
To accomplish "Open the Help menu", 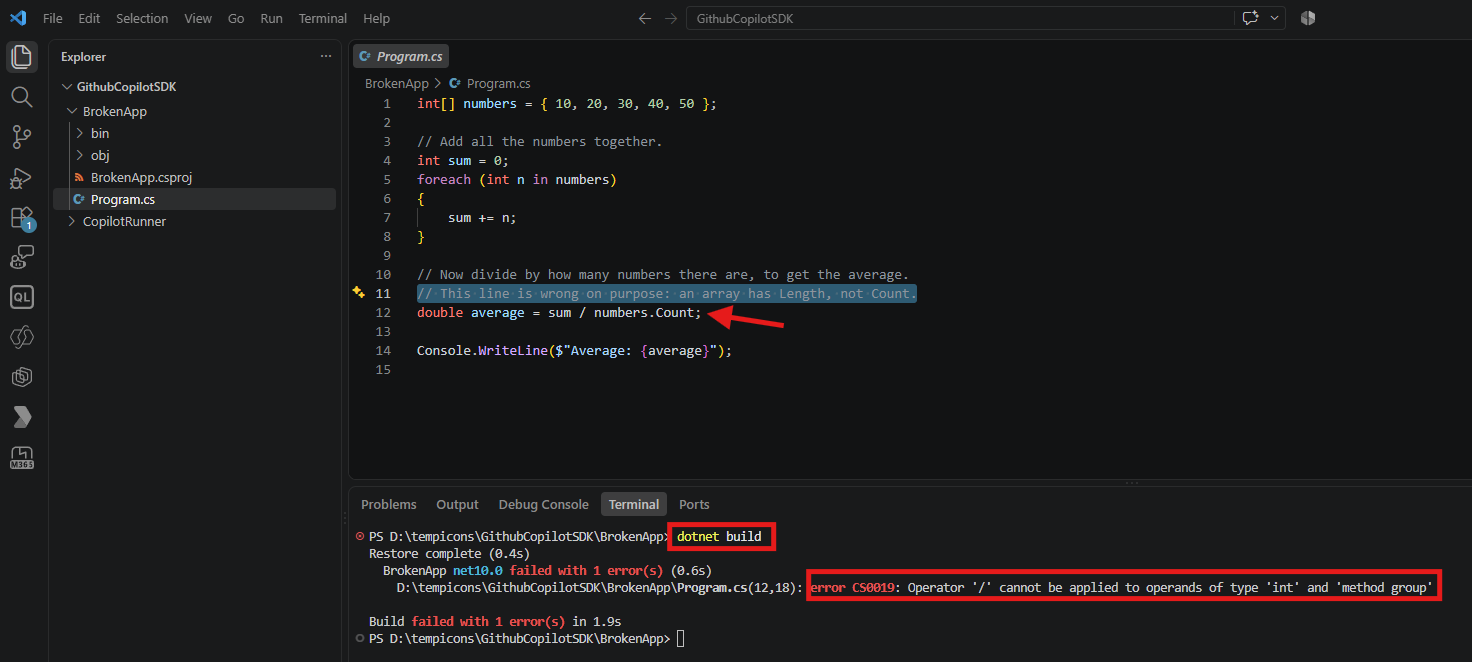I will click(376, 18).
